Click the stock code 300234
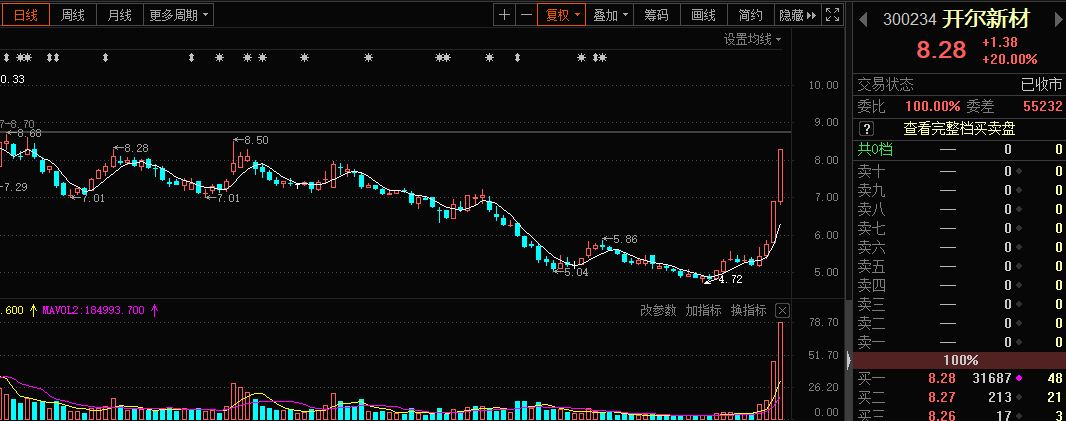Image resolution: width=1066 pixels, height=421 pixels. [x=910, y=19]
